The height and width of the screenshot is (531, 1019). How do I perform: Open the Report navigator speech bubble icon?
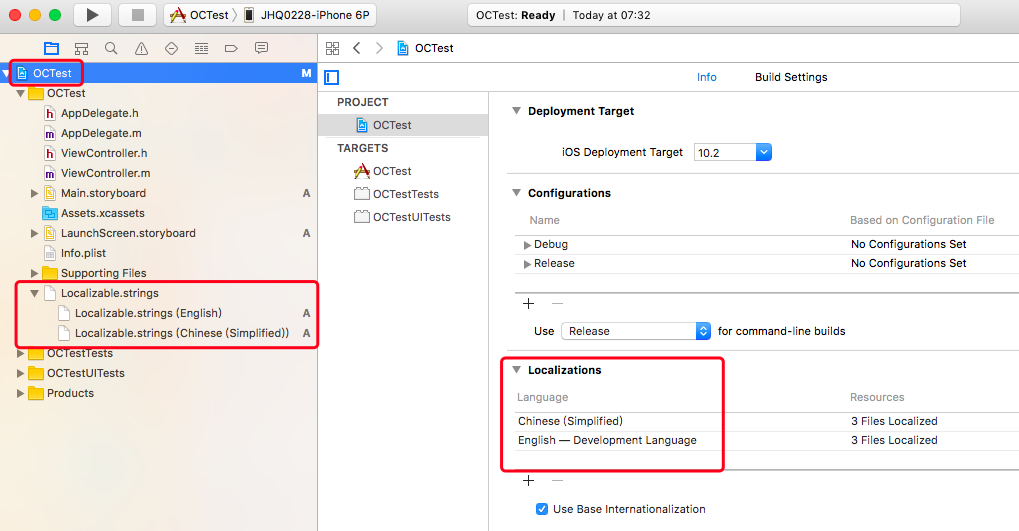261,48
